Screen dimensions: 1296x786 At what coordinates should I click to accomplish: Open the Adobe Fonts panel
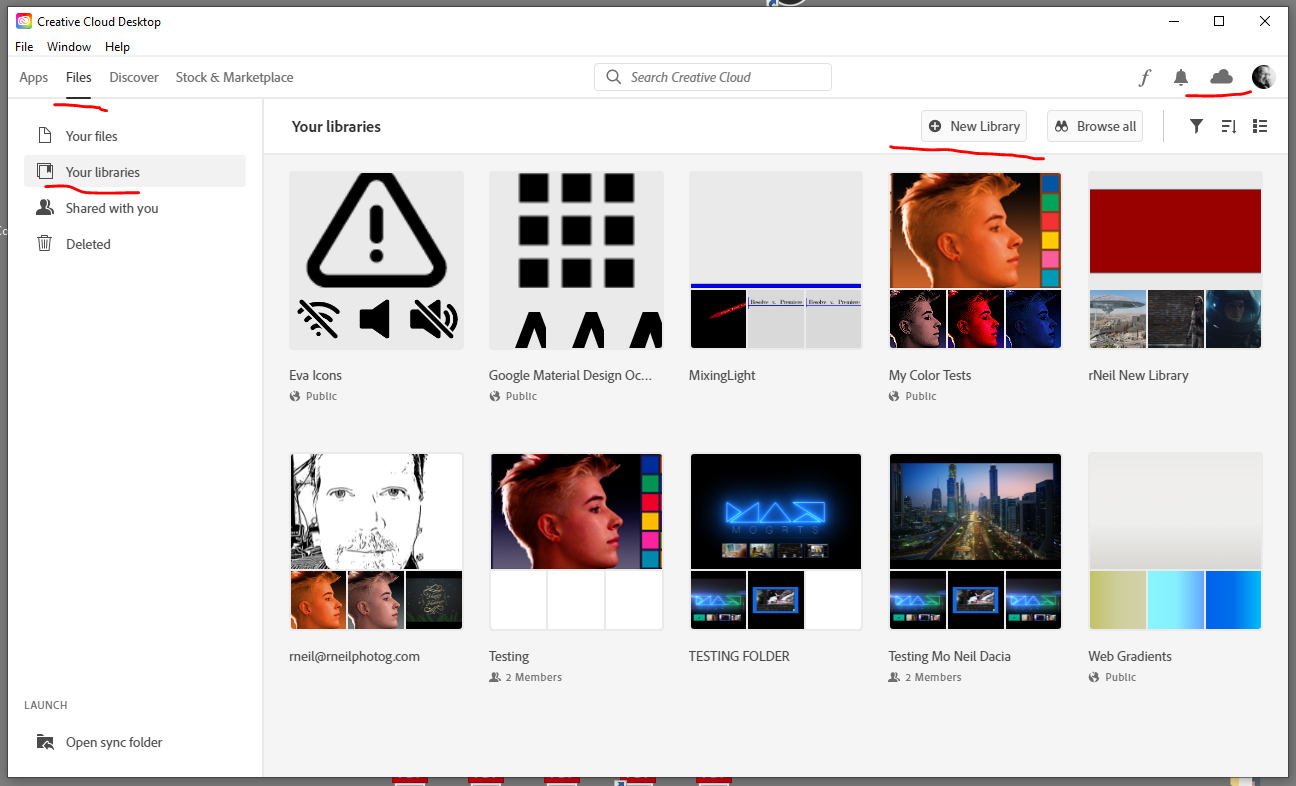pyautogui.click(x=1143, y=76)
